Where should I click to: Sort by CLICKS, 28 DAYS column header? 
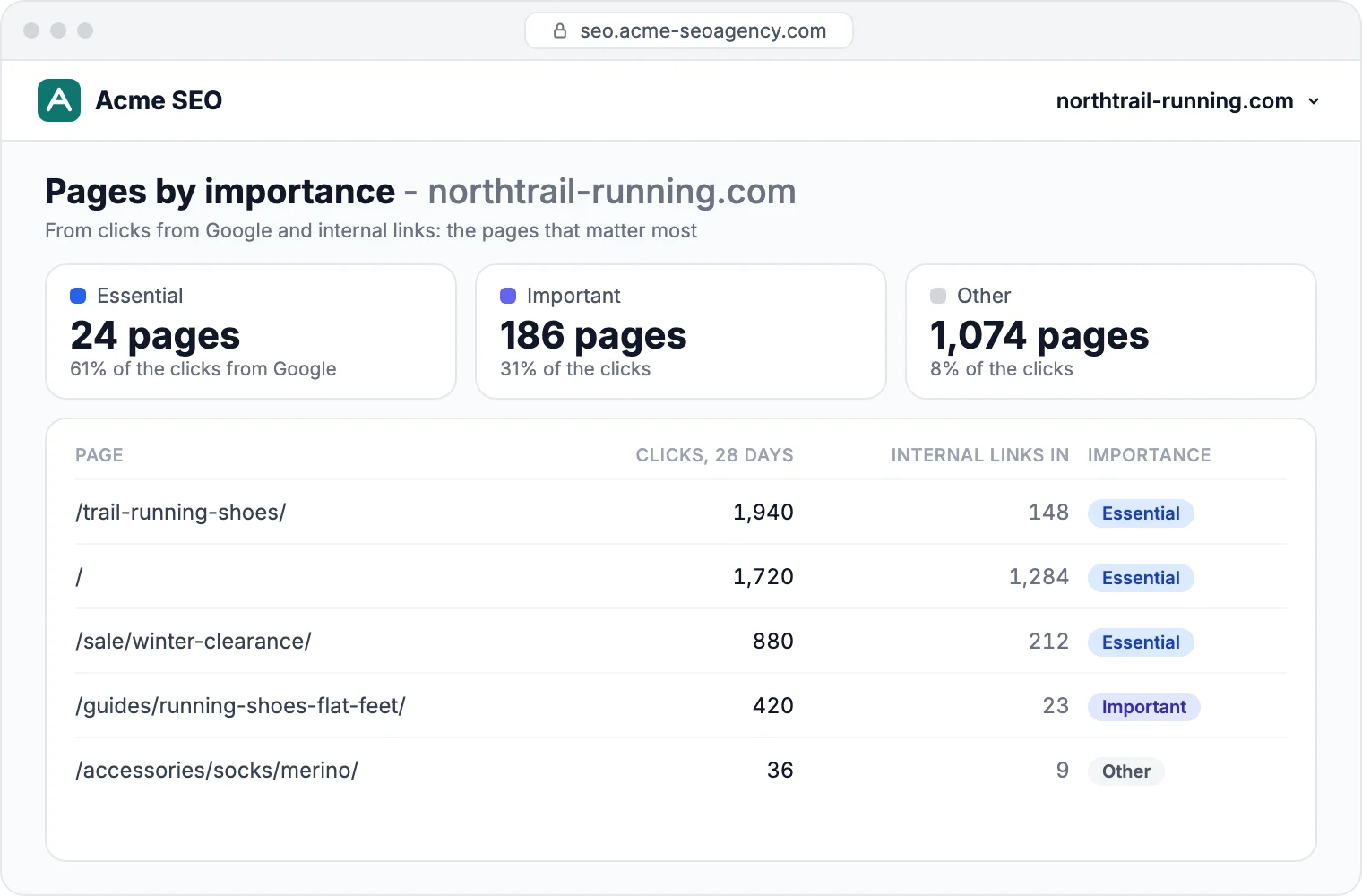(x=715, y=455)
